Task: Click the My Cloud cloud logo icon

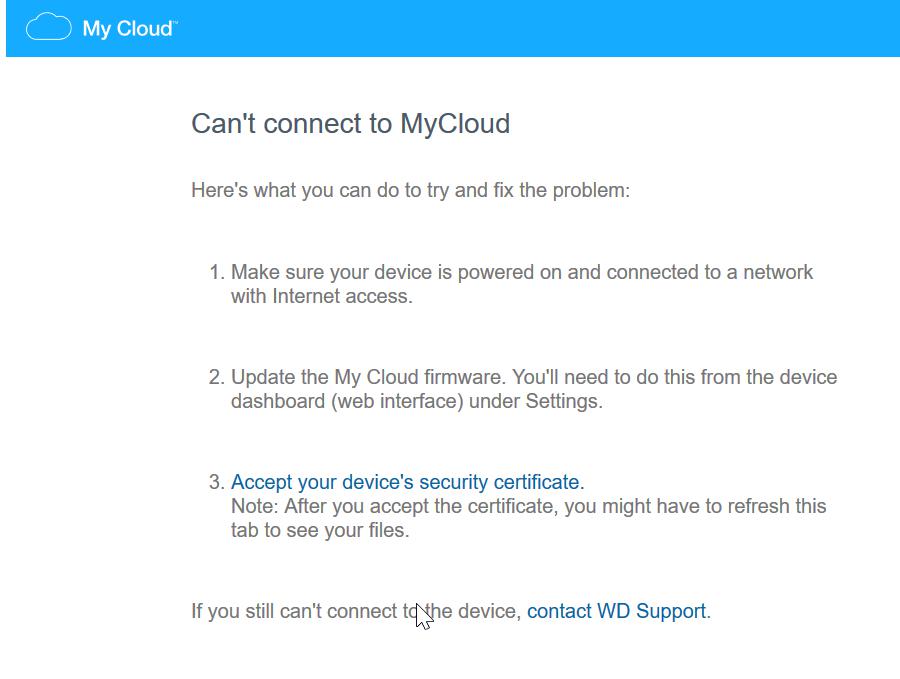Action: click(48, 28)
